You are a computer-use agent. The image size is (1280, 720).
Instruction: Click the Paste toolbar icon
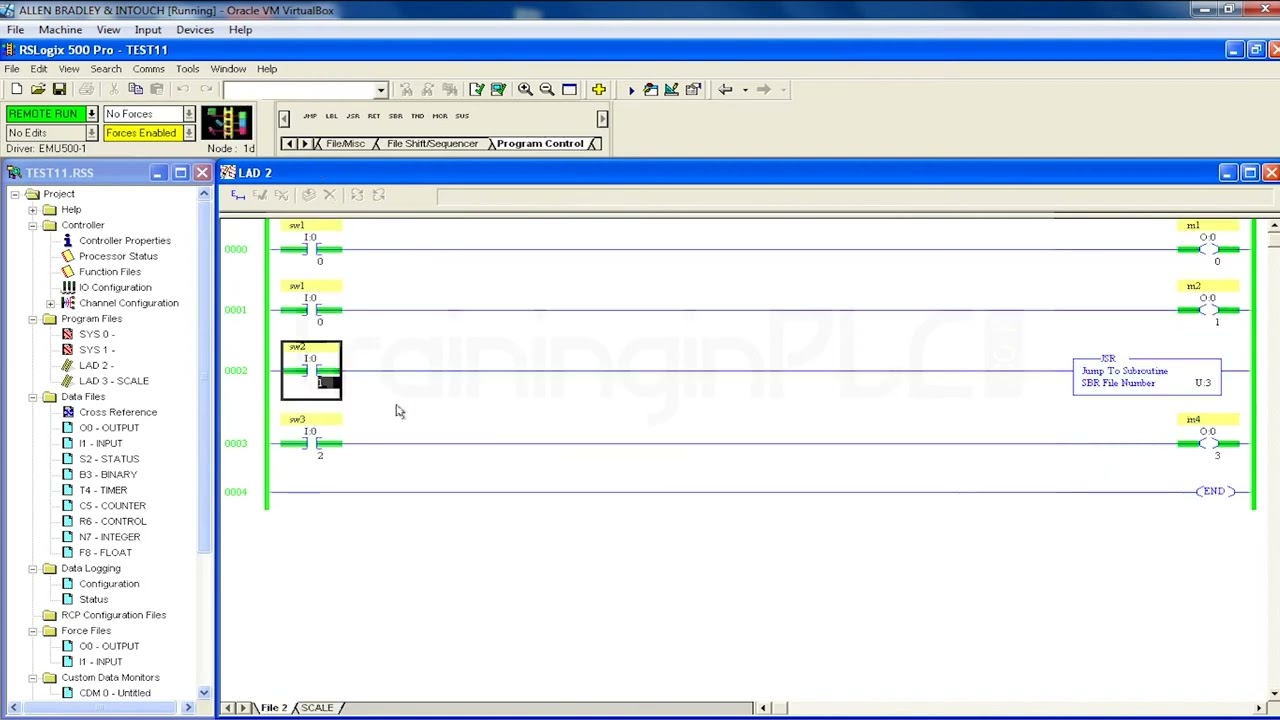(156, 89)
